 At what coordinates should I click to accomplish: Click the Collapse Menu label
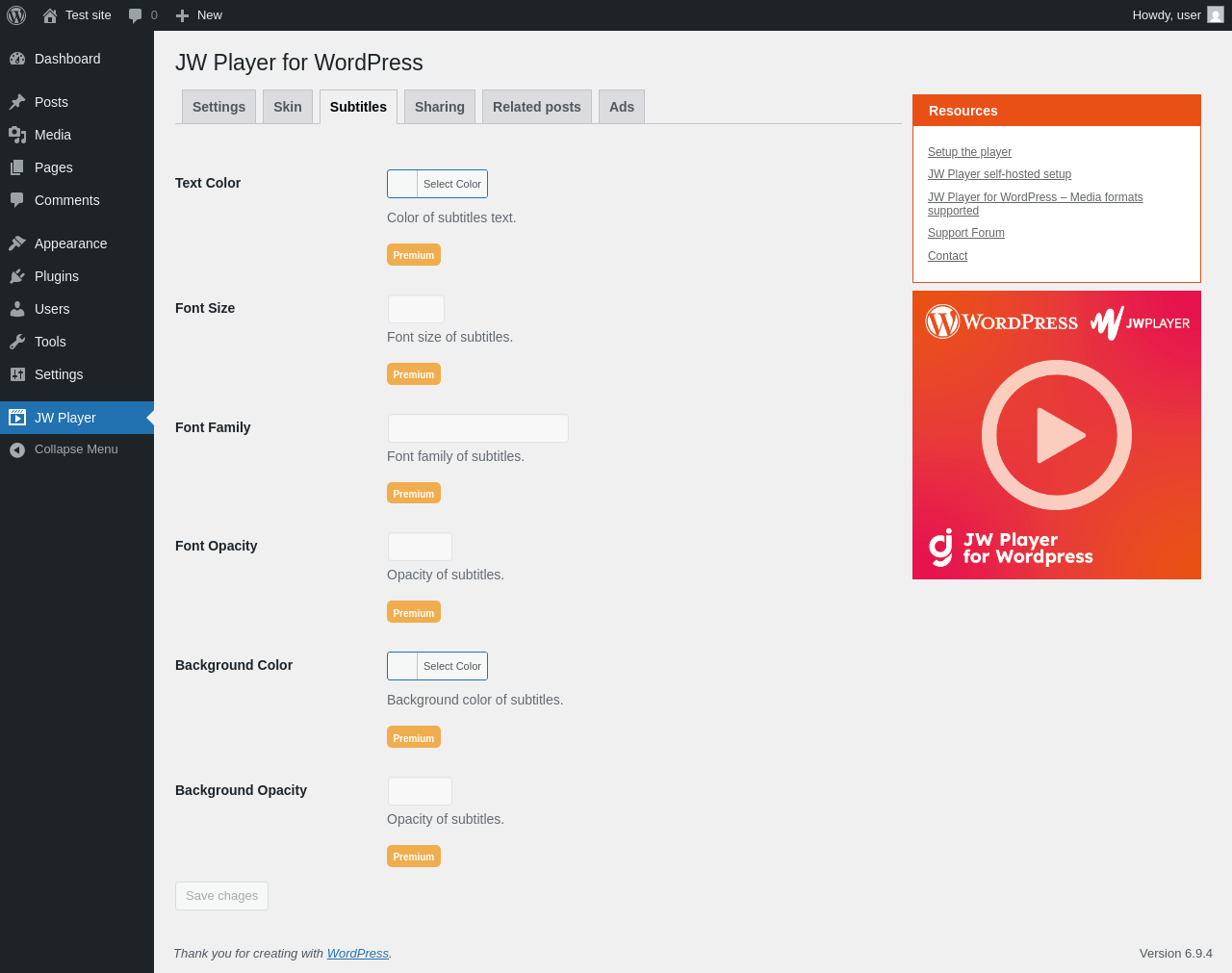pos(76,449)
